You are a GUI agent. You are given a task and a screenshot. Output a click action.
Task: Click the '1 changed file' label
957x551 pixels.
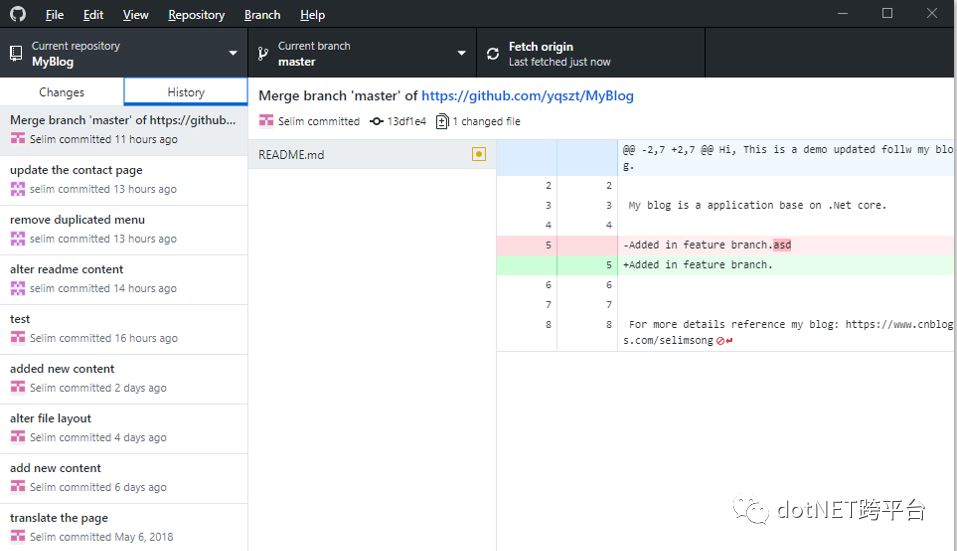pyautogui.click(x=486, y=121)
